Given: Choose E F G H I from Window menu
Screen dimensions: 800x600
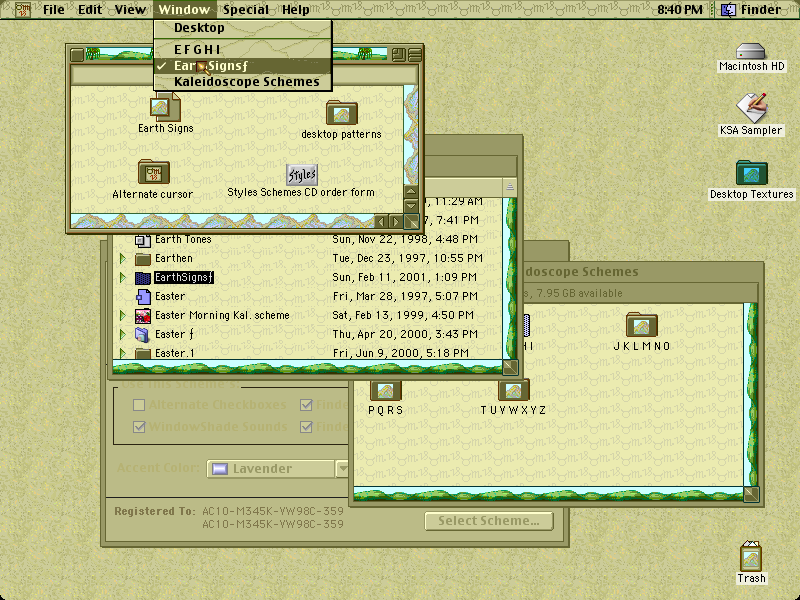Looking at the screenshot, I should 243,49.
